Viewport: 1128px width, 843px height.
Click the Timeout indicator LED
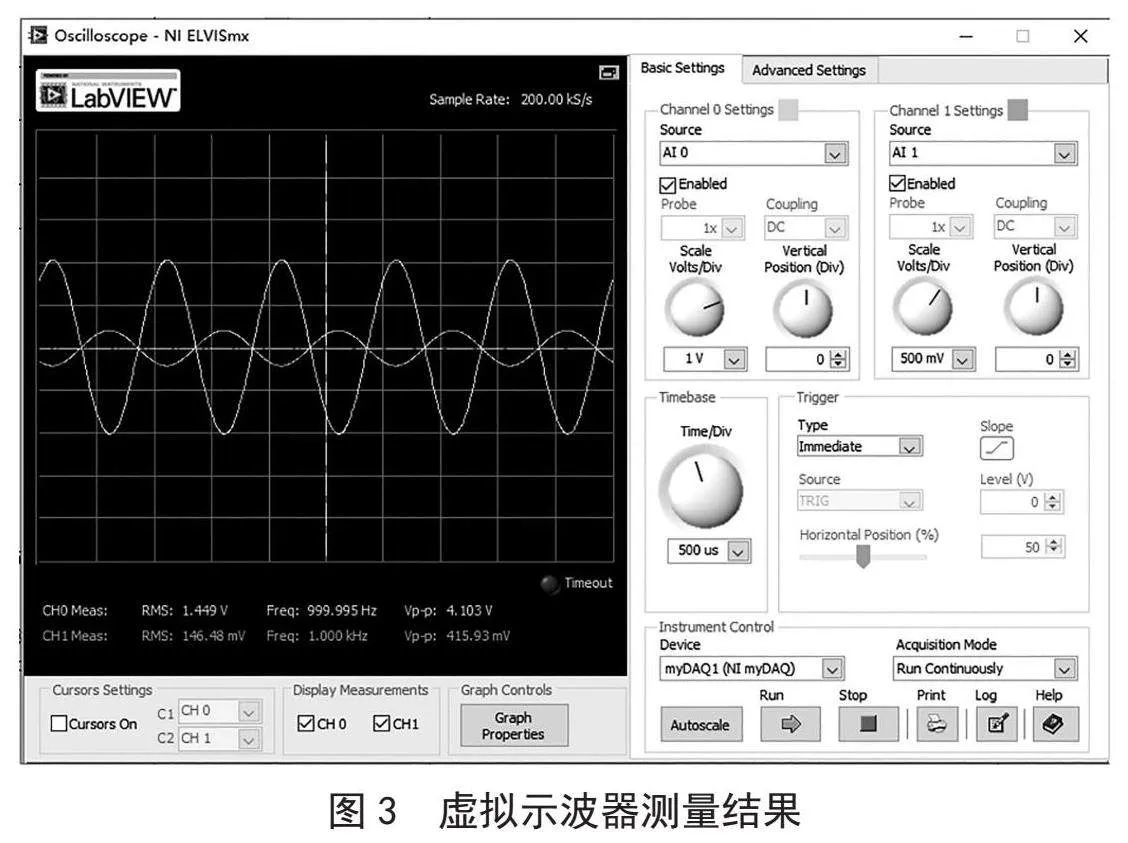(x=550, y=583)
